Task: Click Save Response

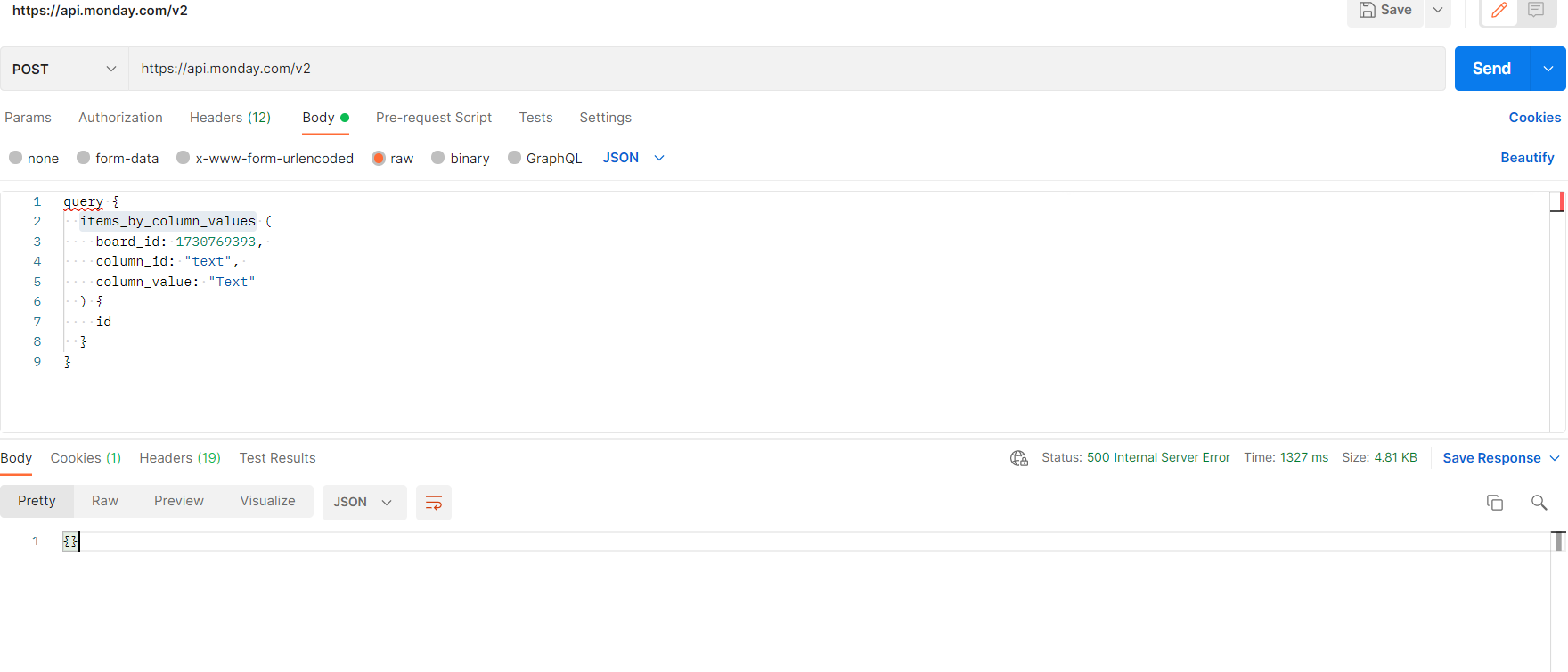Action: (x=1491, y=458)
